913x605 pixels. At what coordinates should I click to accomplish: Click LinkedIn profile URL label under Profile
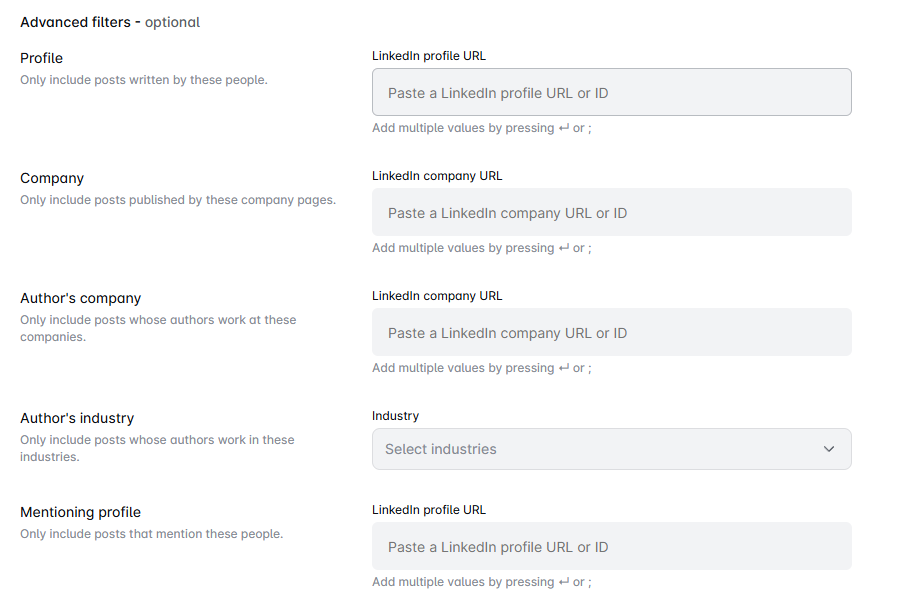(x=429, y=56)
